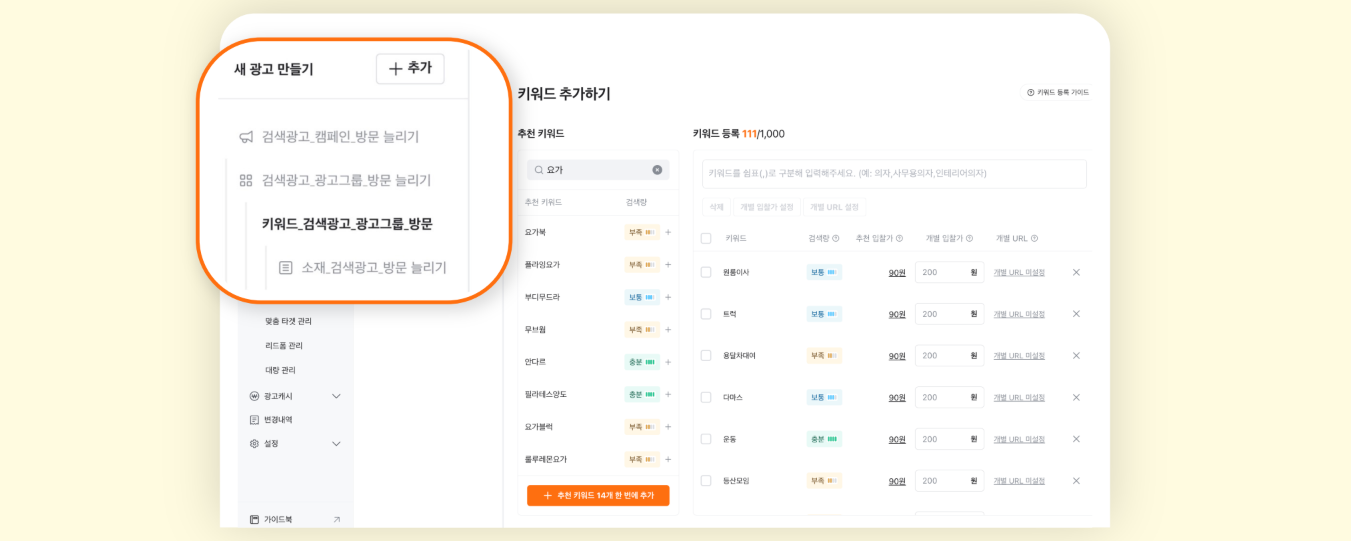The width and height of the screenshot is (1351, 541).
Task: Open 가이드북 external link arrow icon
Action: tap(336, 520)
